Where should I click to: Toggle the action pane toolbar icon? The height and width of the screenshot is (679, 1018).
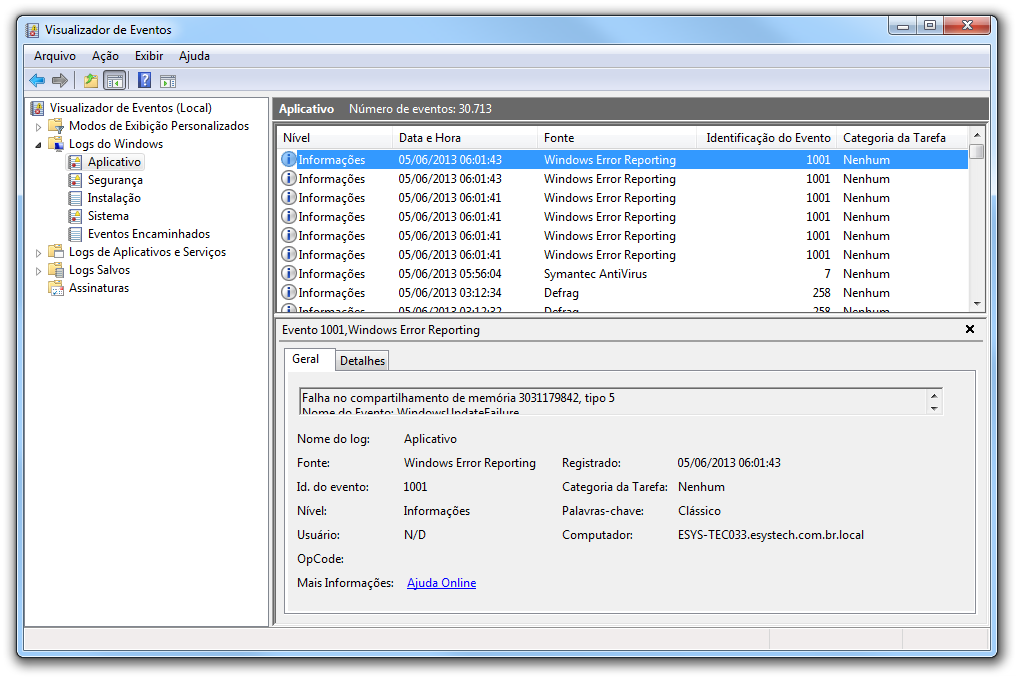(168, 81)
